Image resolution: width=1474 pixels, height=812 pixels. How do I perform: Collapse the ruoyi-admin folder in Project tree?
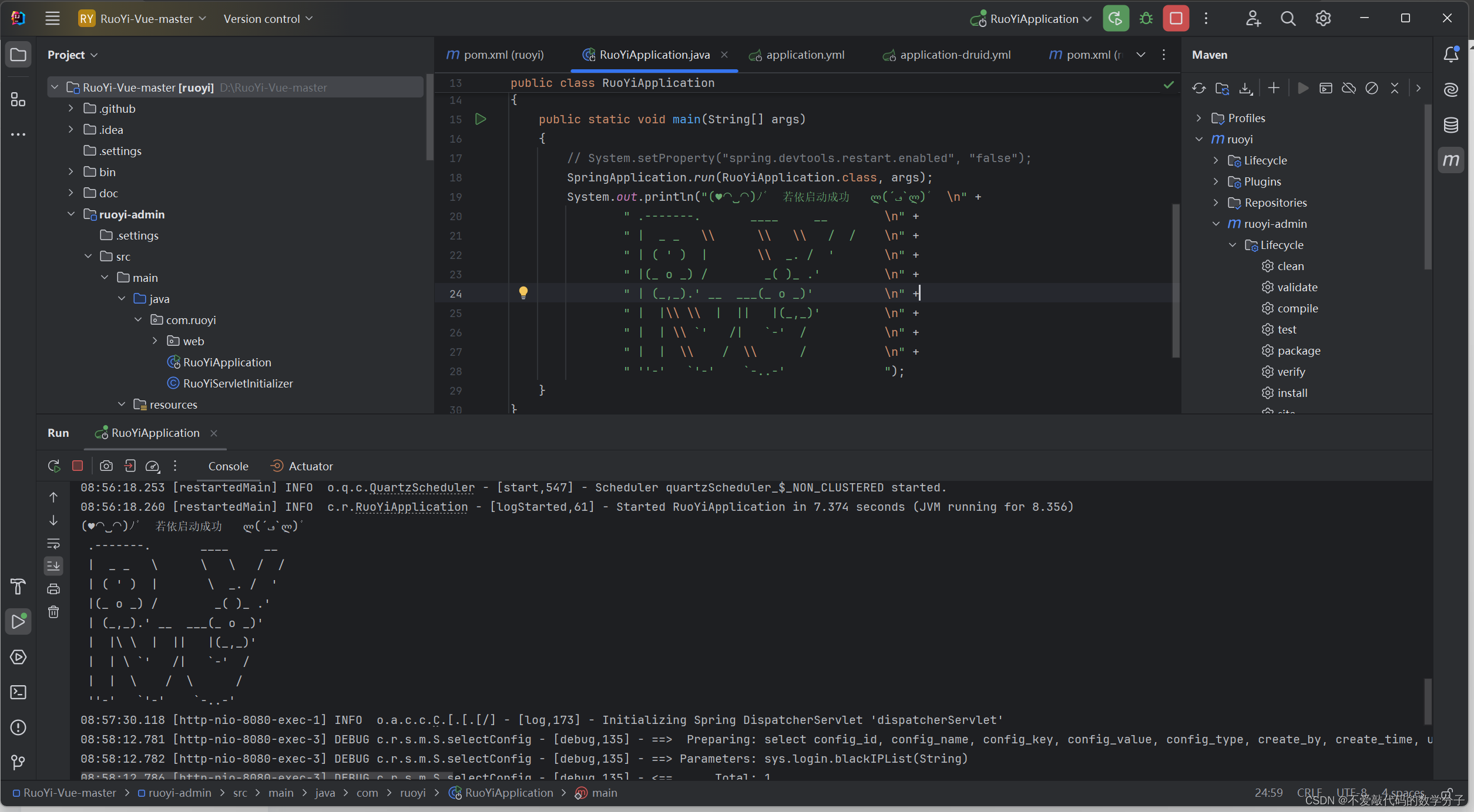[71, 214]
